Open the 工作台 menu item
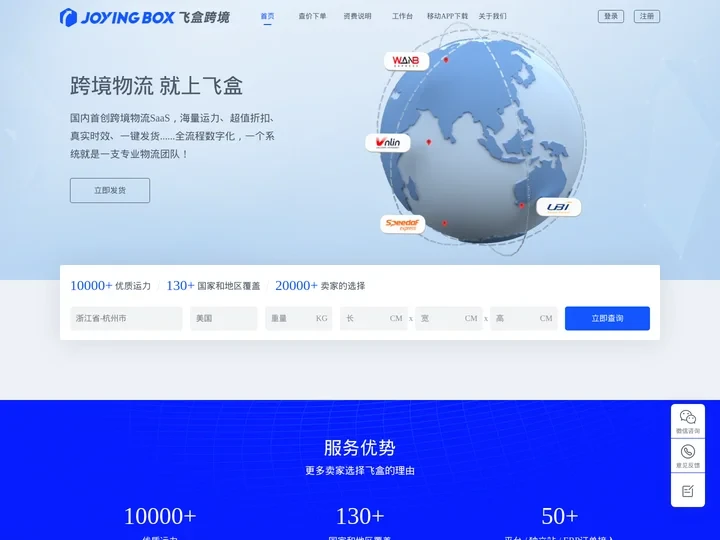The image size is (720, 540). 402,16
